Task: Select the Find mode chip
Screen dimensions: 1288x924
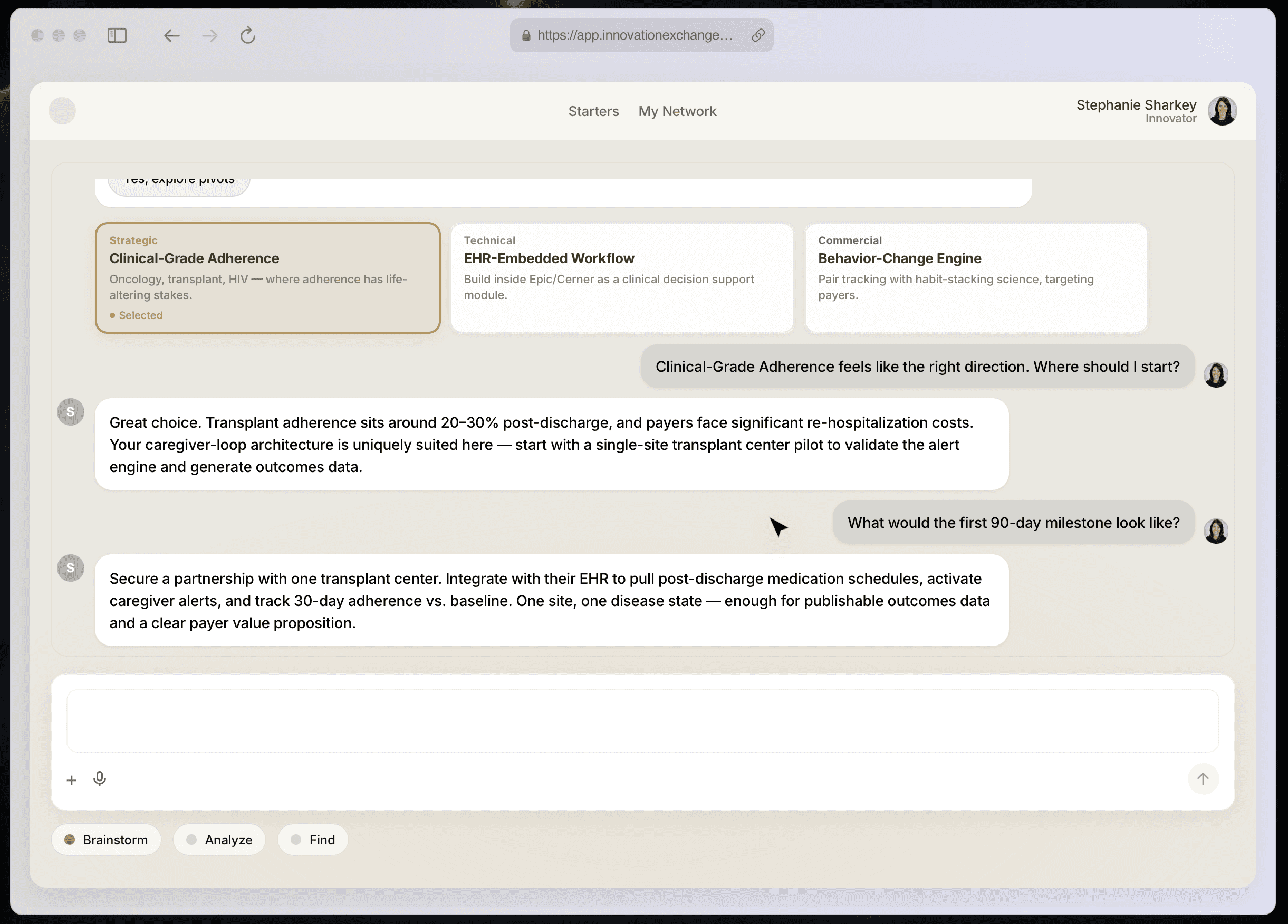Action: click(x=313, y=840)
